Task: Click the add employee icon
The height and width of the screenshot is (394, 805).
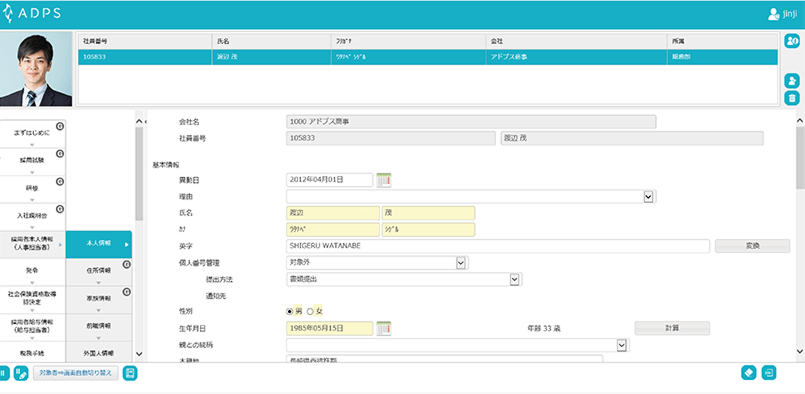Action: click(x=792, y=81)
